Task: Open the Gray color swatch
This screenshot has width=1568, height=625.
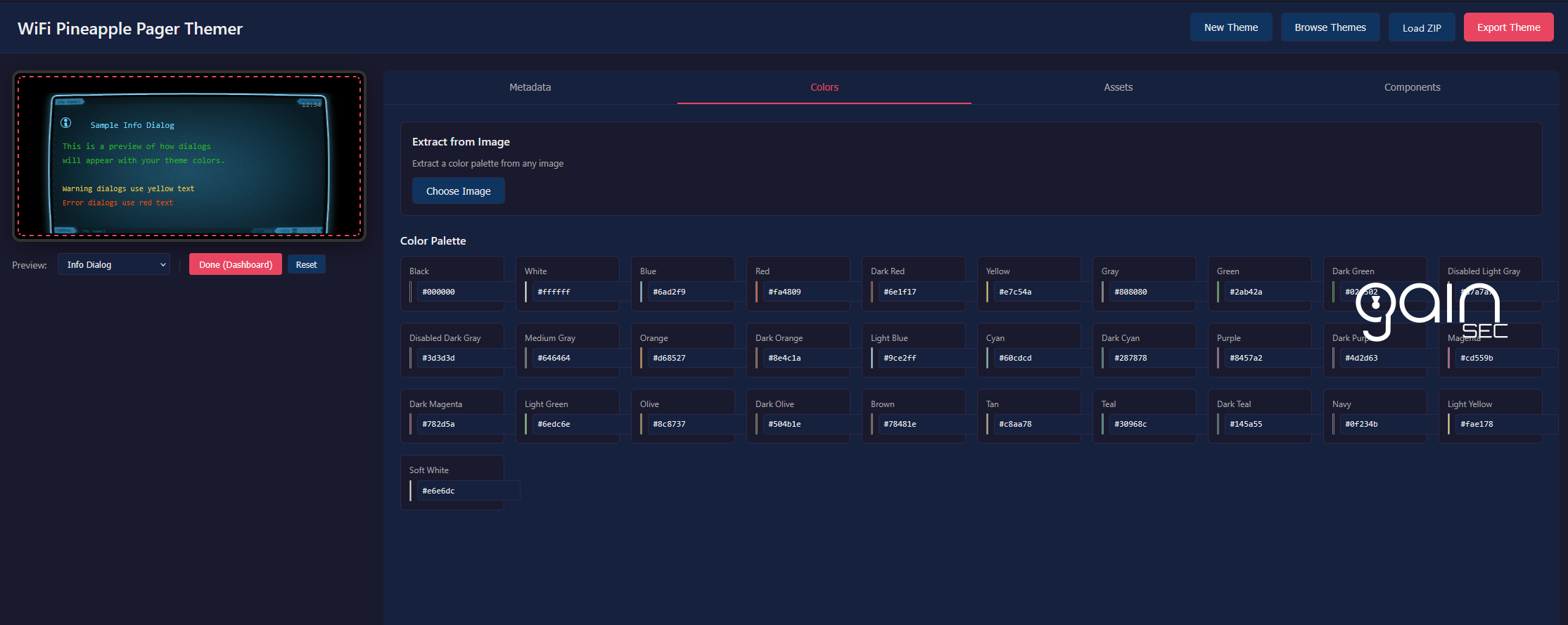Action: coord(1103,292)
